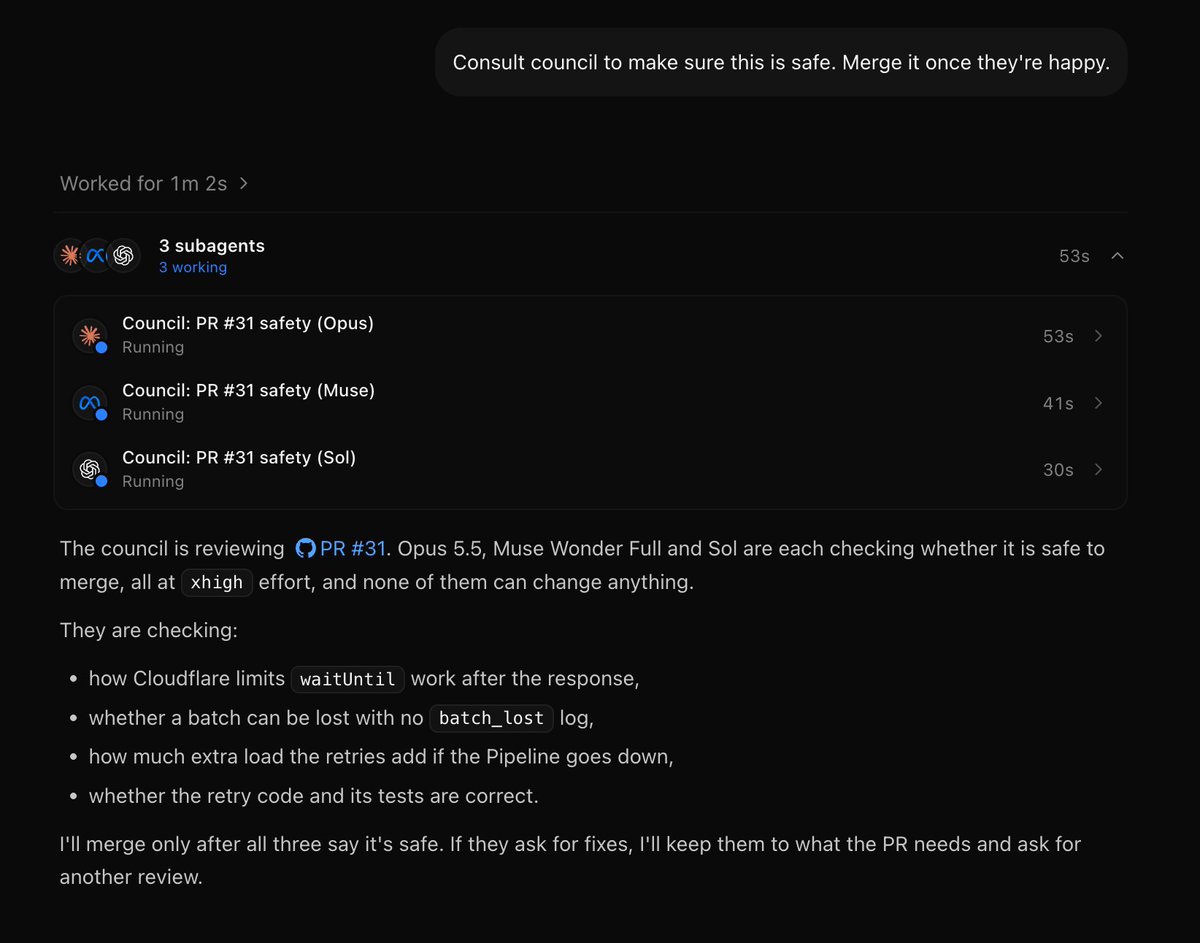Click the GitHub icon before PR #31
Image resolution: width=1200 pixels, height=943 pixels.
click(305, 549)
